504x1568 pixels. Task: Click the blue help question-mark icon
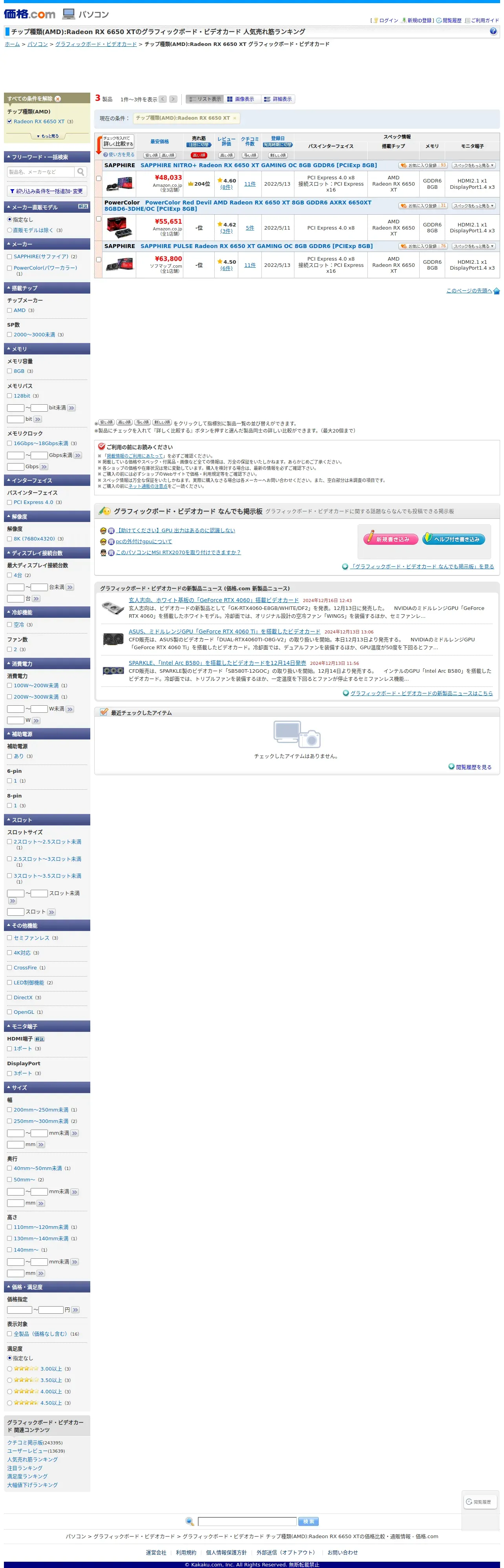tap(493, 31)
